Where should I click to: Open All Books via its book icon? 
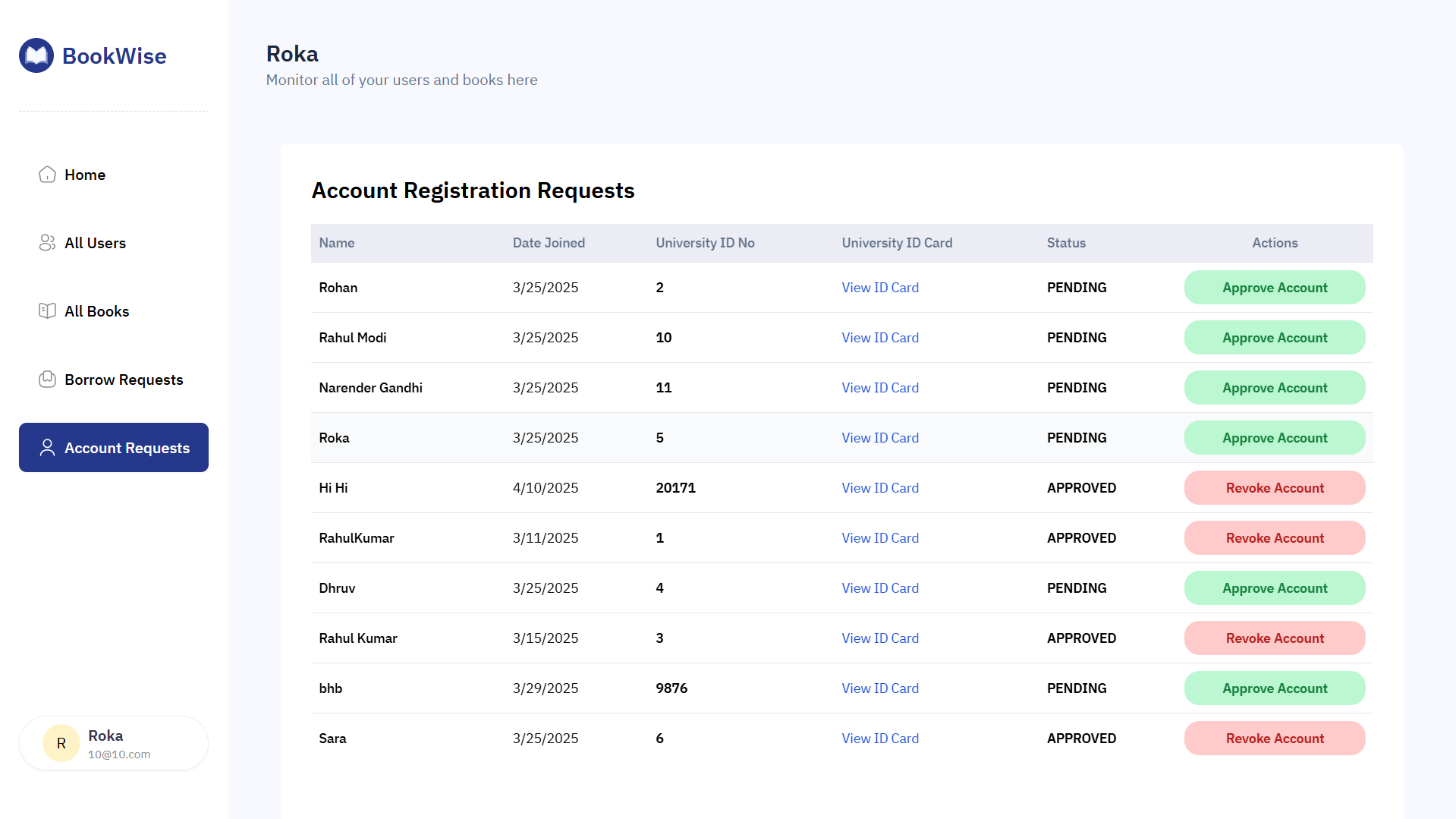(x=47, y=310)
